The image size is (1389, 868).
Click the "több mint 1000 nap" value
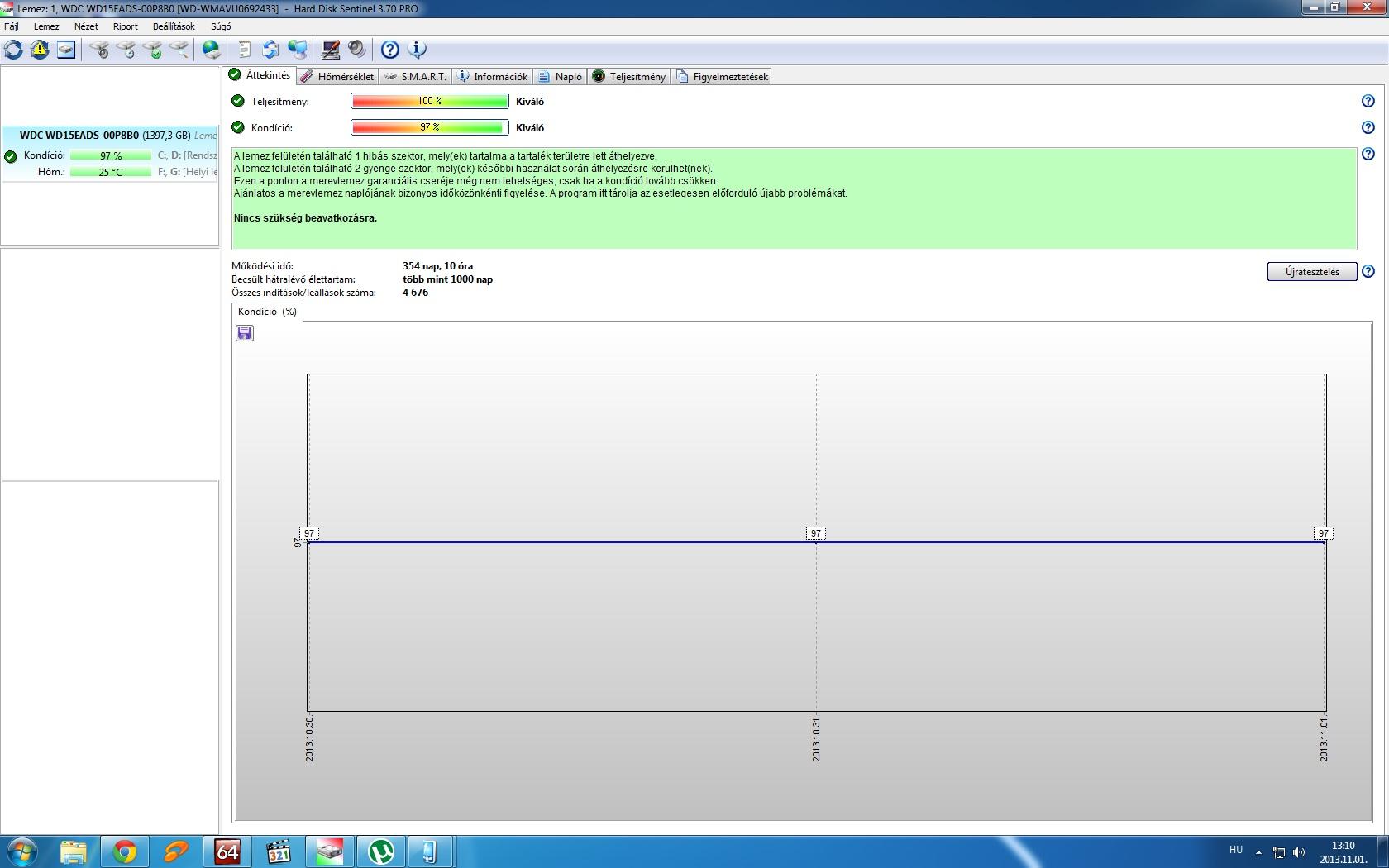click(447, 279)
